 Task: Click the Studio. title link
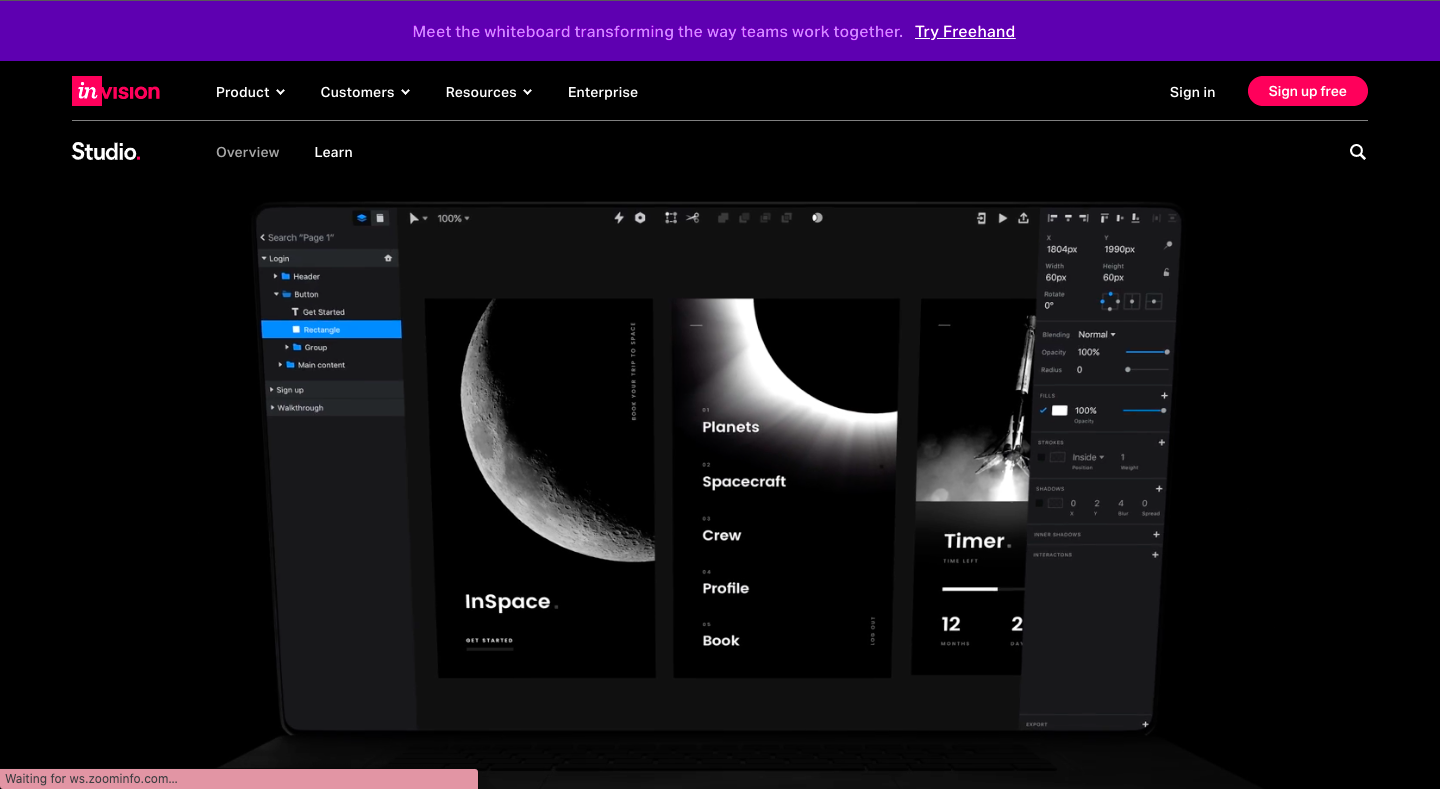[x=106, y=152]
